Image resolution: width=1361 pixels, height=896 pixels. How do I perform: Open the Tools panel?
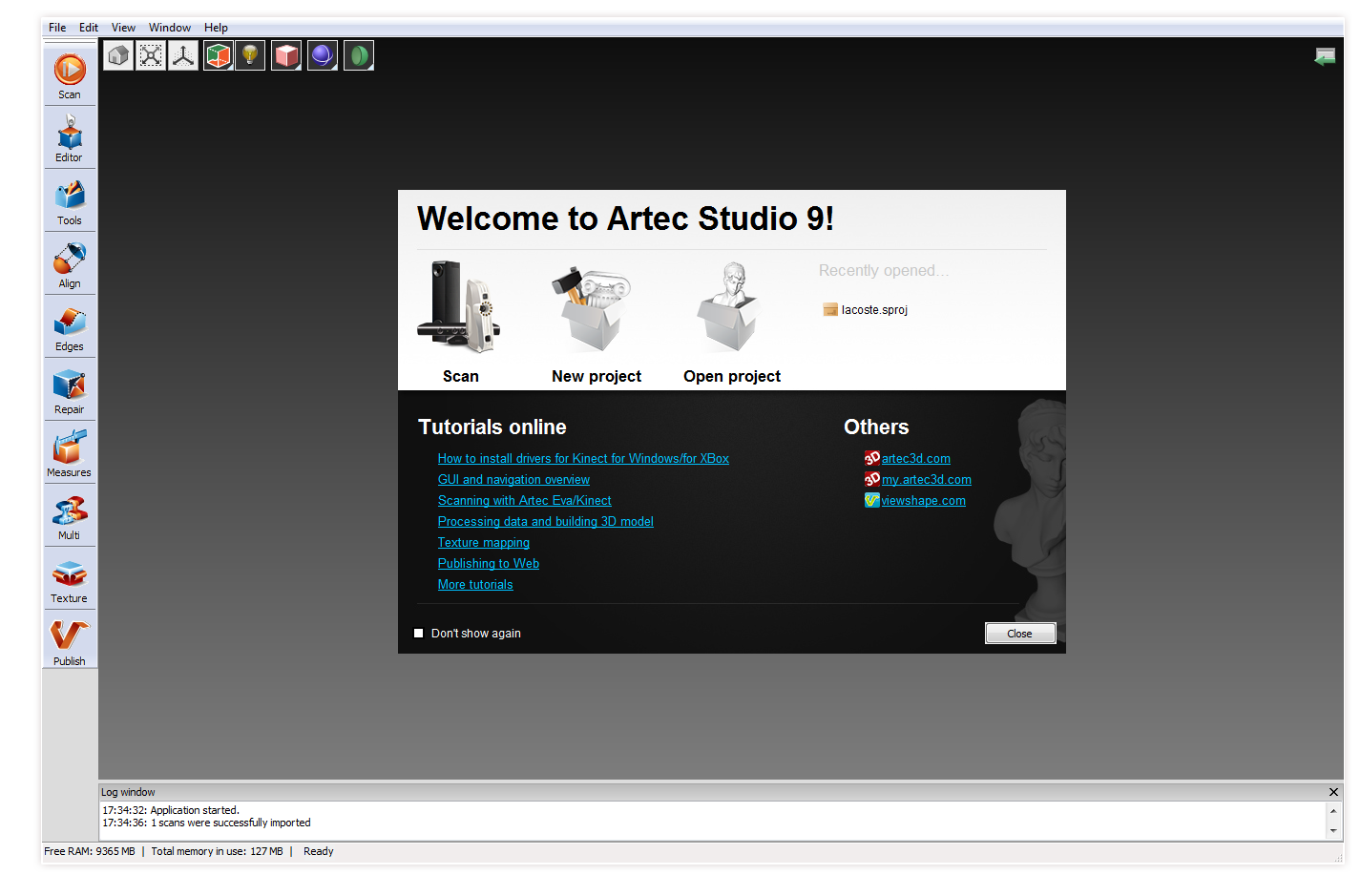click(69, 200)
